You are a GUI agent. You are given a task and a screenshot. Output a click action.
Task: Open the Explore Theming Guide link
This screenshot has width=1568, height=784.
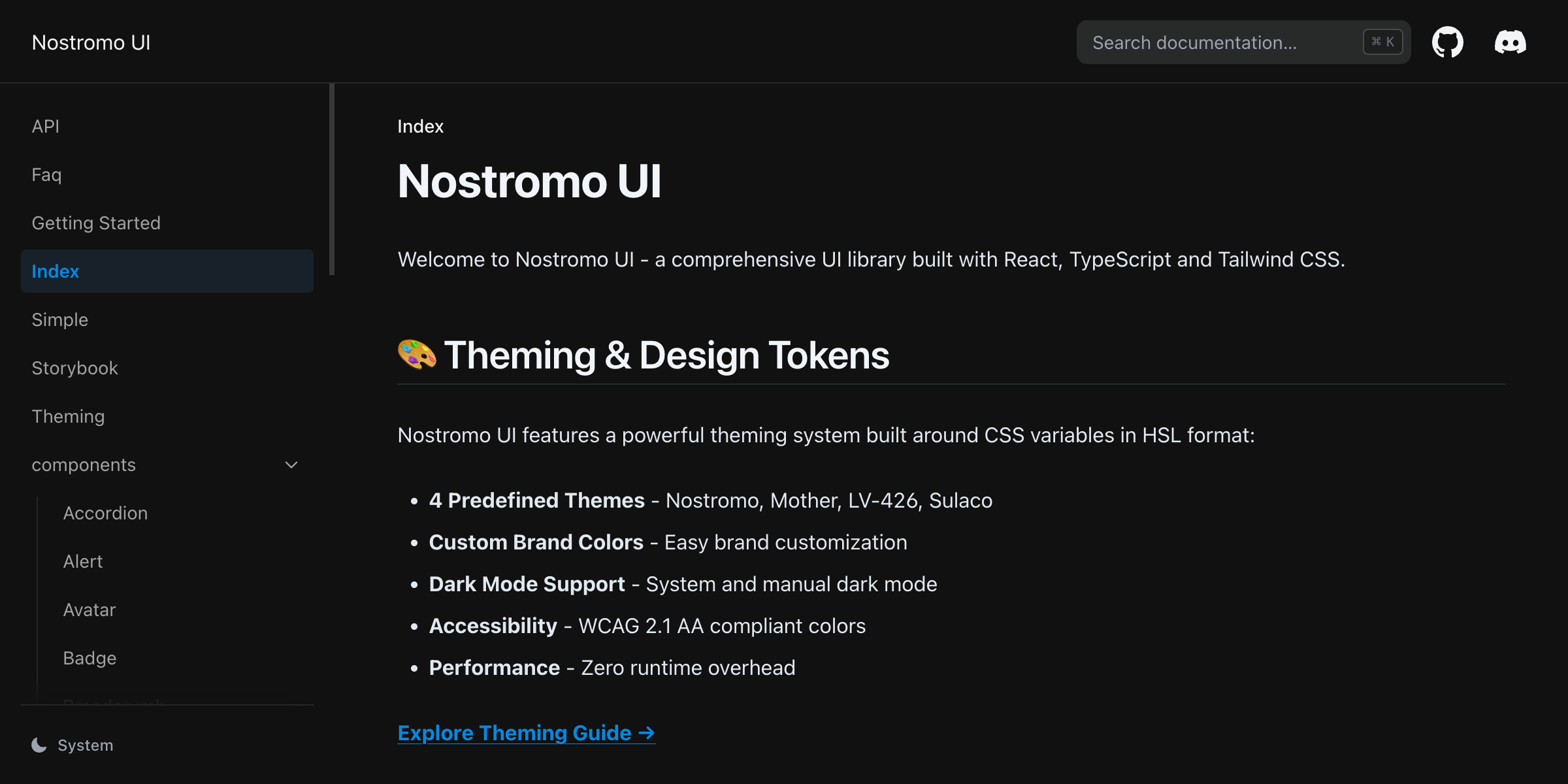(x=526, y=732)
